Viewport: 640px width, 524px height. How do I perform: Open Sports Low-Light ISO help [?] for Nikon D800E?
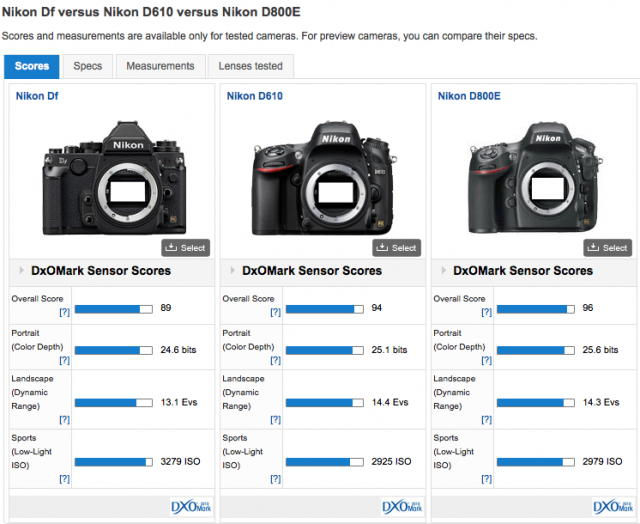pos(487,479)
